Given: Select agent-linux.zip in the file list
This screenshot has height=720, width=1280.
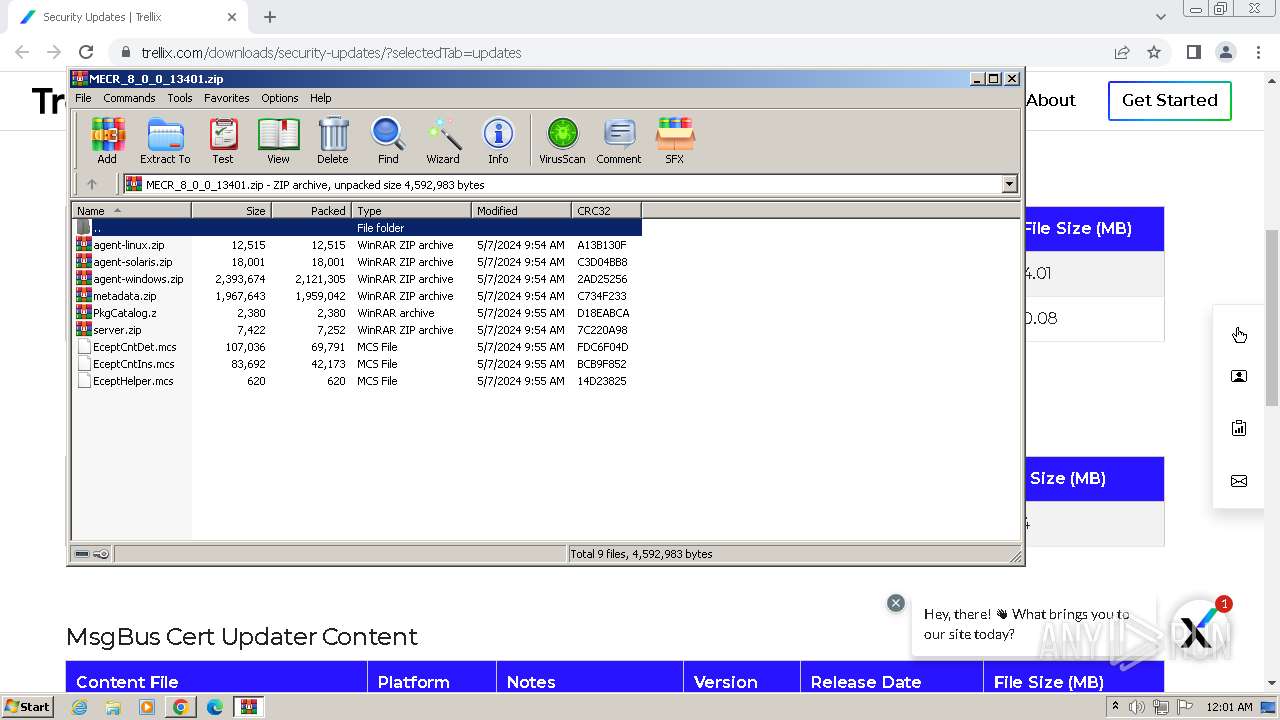Looking at the screenshot, I should (357, 245).
